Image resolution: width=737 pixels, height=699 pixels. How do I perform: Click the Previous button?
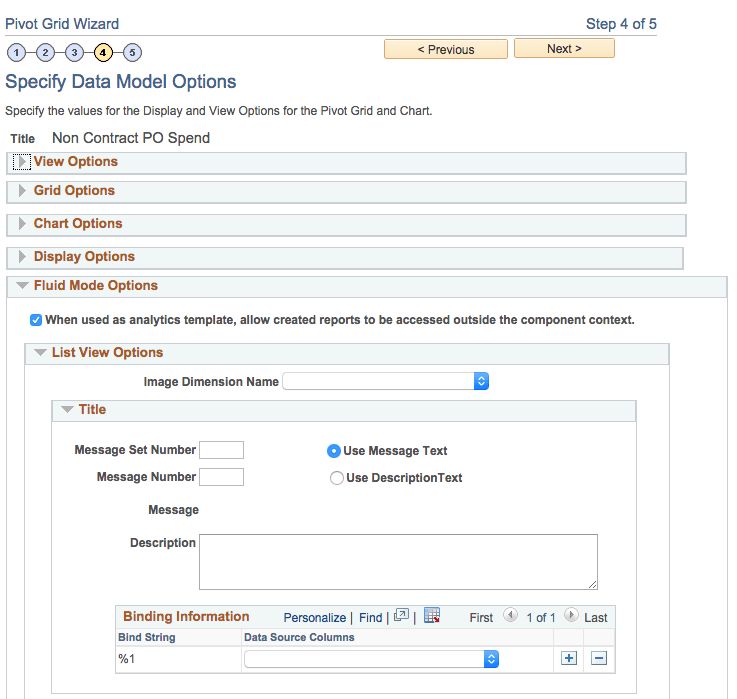446,49
